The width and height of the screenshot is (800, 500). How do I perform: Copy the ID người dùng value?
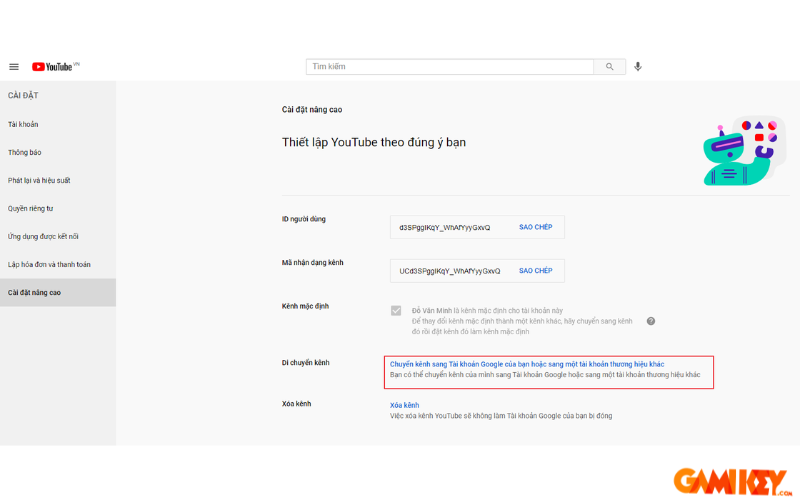535,227
